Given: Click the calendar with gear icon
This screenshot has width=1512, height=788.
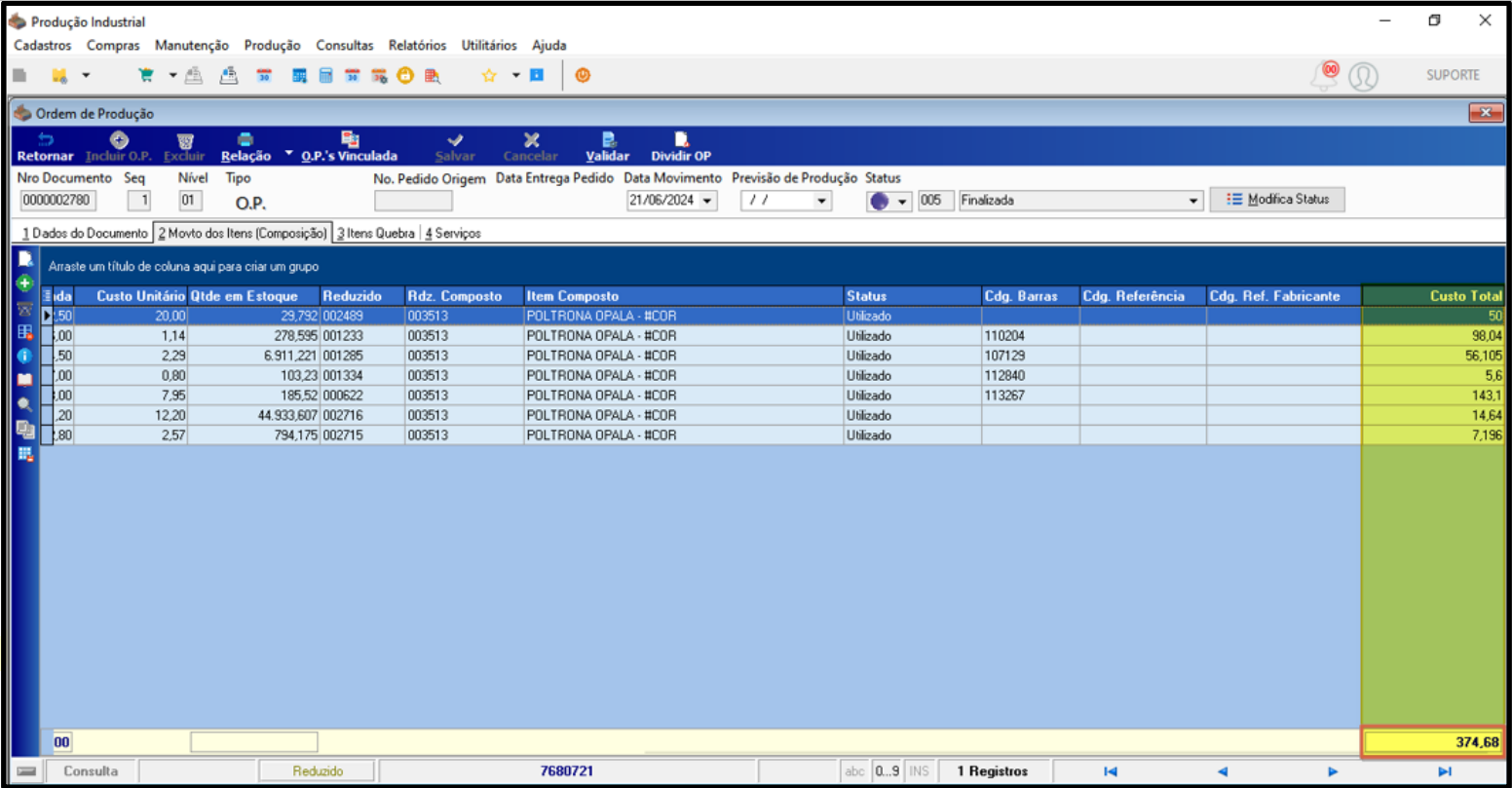Looking at the screenshot, I should pos(379,75).
